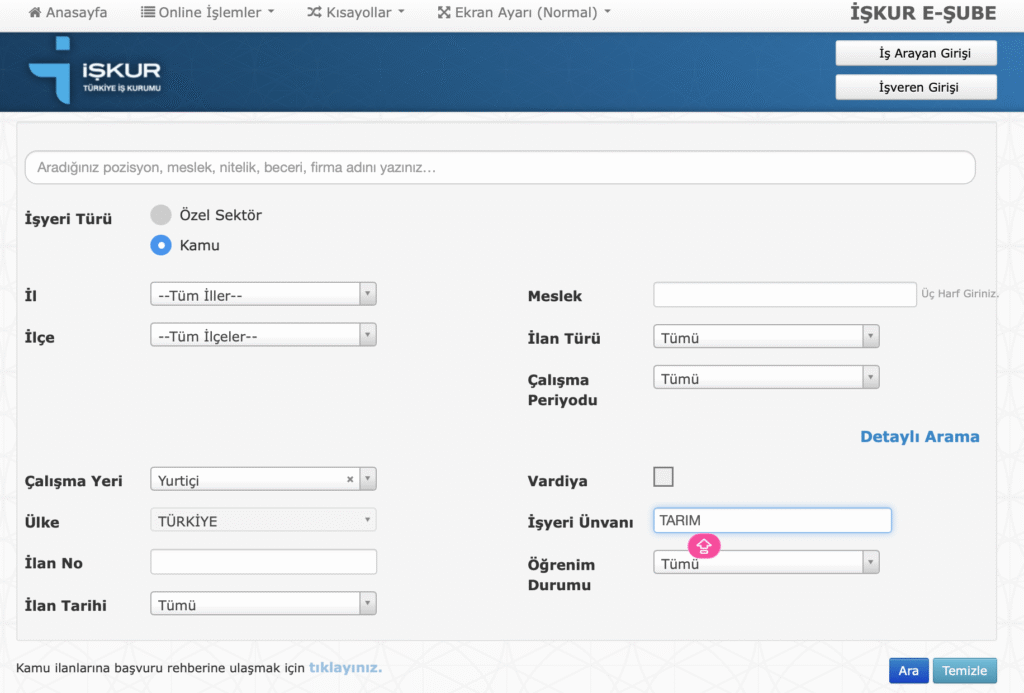
Task: Open the İlan Türü dropdown
Action: point(766,338)
